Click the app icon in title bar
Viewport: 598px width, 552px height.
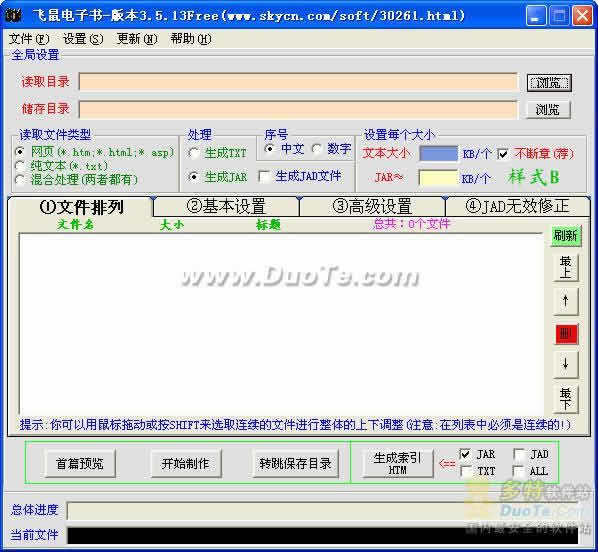(x=14, y=16)
